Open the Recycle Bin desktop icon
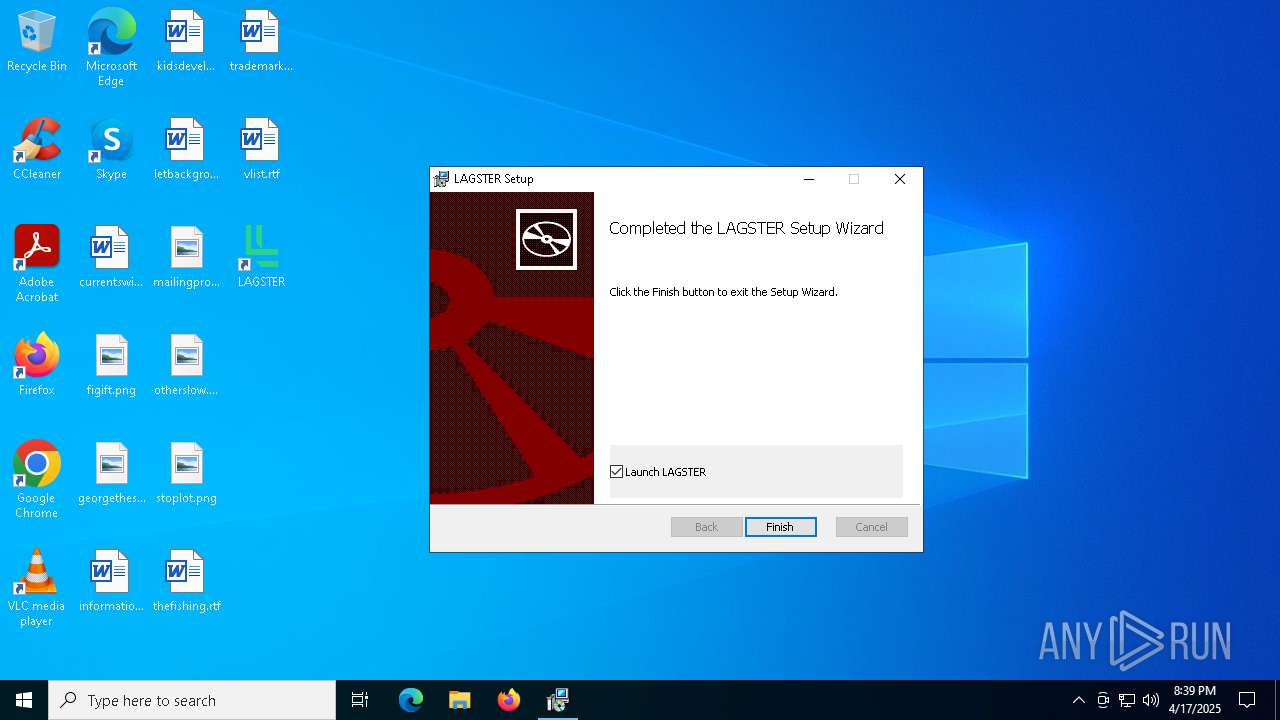 pos(37,41)
